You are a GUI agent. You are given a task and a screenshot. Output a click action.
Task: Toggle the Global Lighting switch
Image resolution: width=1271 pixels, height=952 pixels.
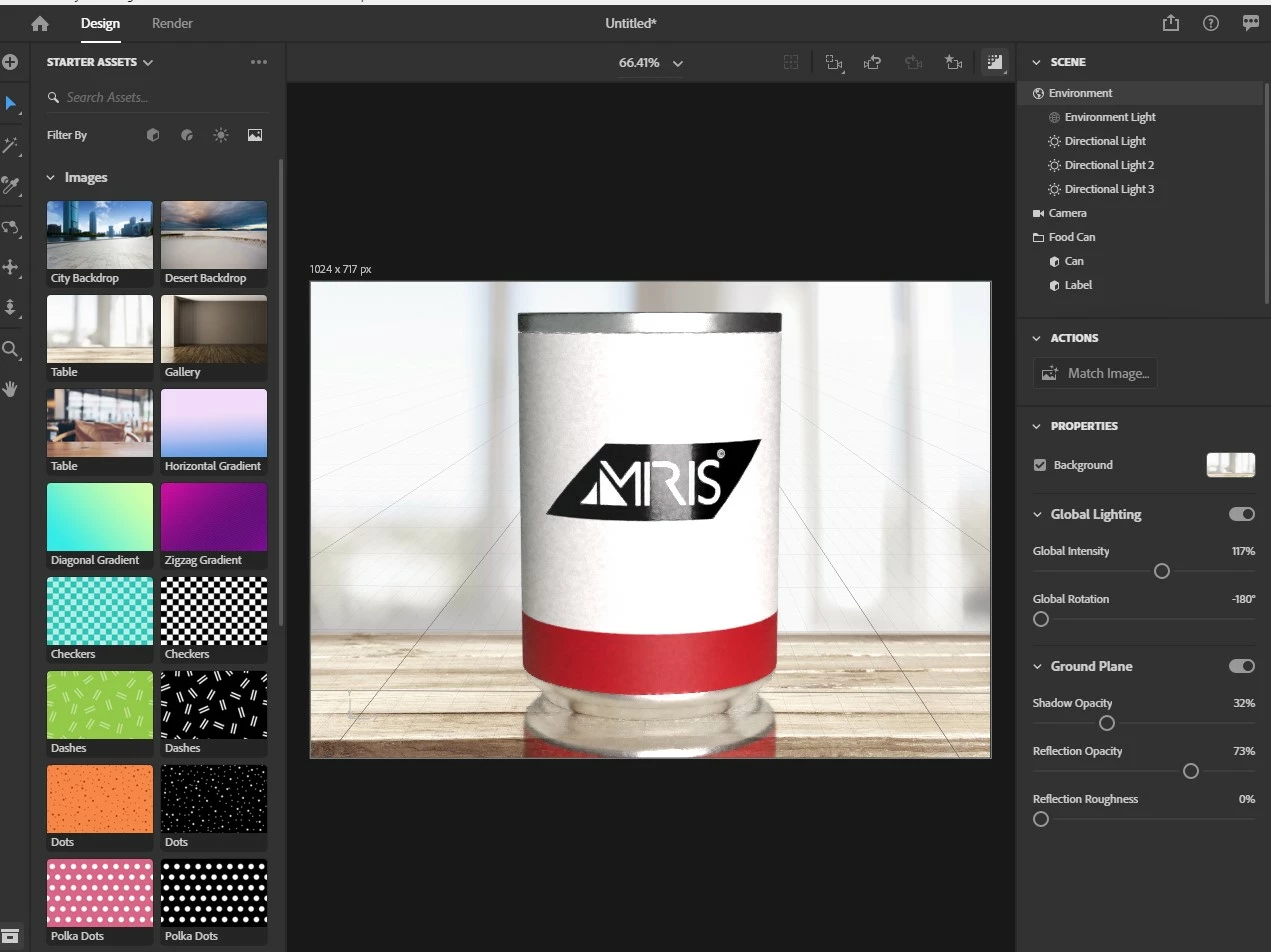1242,514
